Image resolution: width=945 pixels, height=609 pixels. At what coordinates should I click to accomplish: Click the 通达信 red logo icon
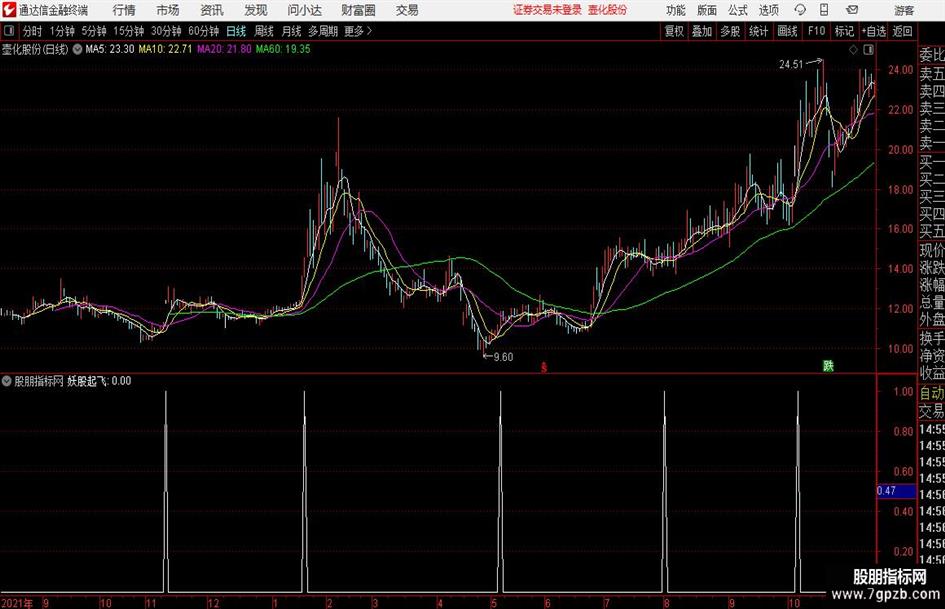(9, 10)
